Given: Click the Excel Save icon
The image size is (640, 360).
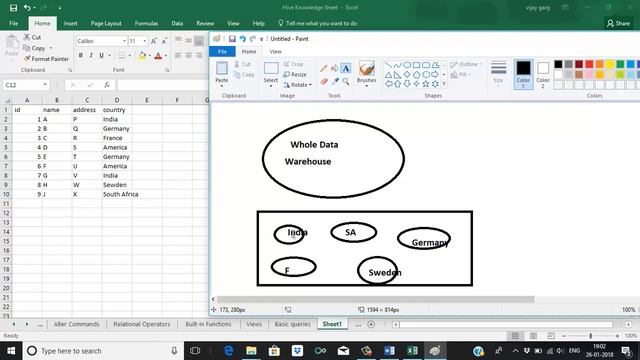Looking at the screenshot, I should click(x=13, y=7).
